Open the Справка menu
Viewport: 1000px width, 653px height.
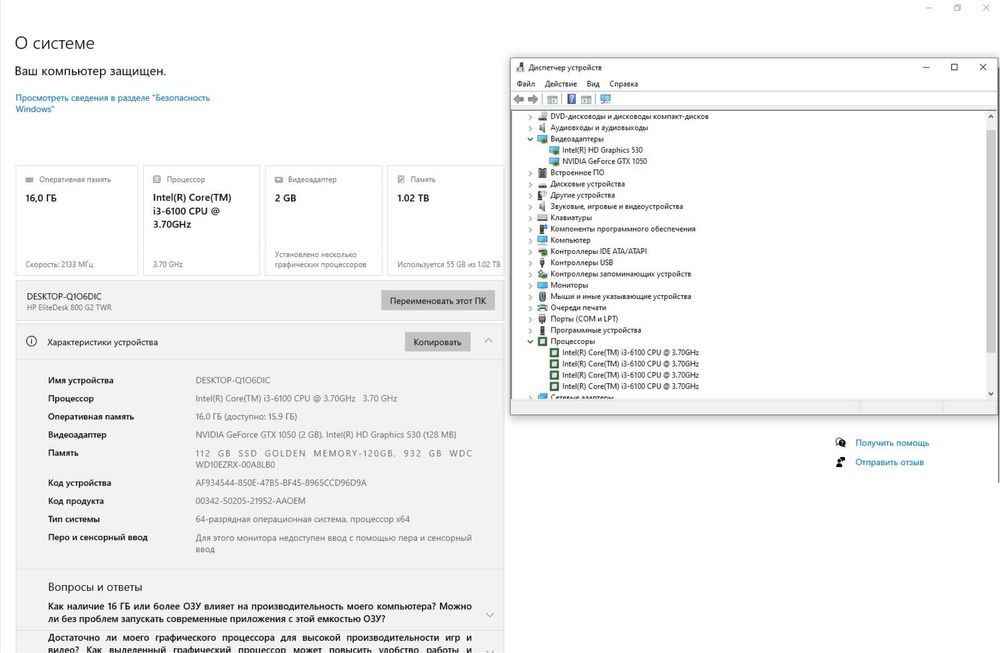[x=623, y=84]
